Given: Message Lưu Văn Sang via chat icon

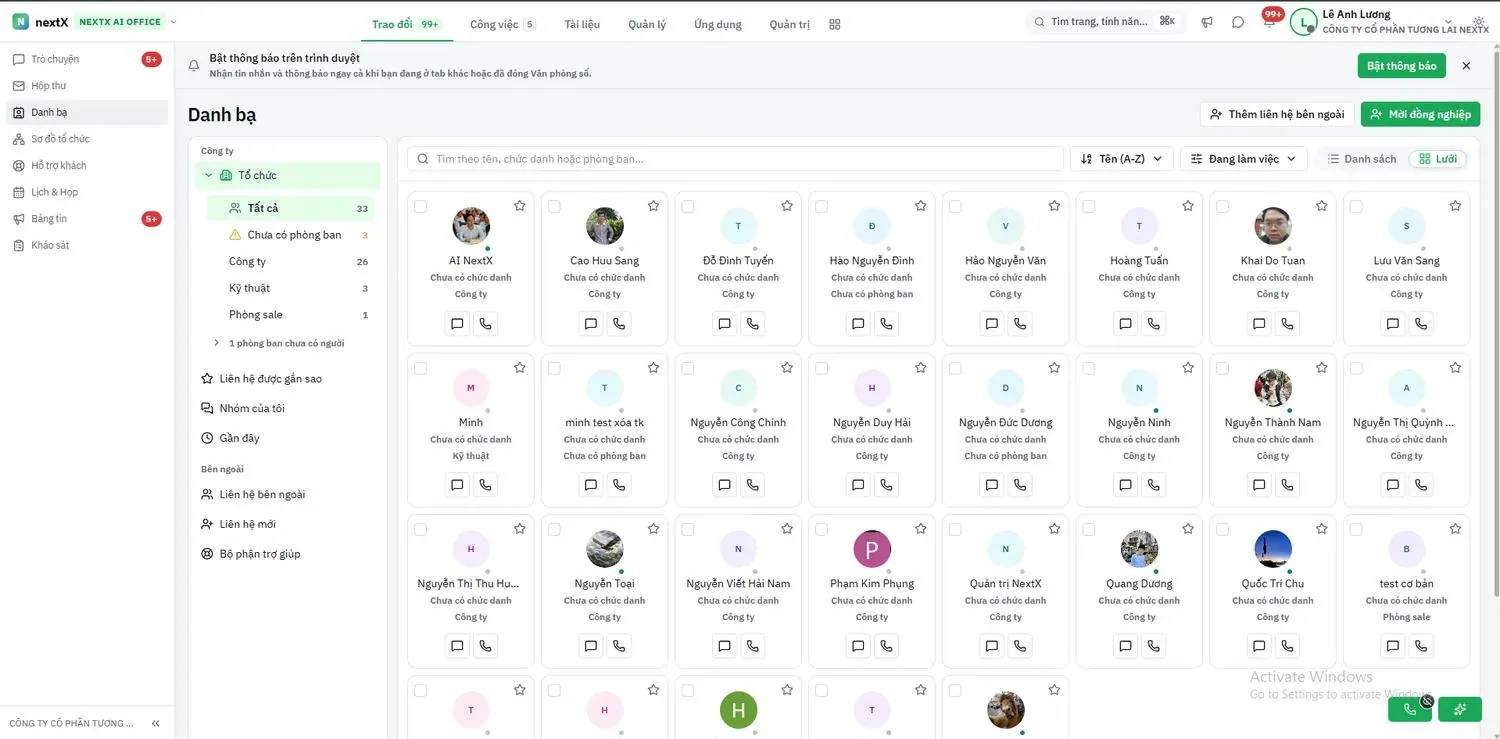Looking at the screenshot, I should (x=1393, y=323).
